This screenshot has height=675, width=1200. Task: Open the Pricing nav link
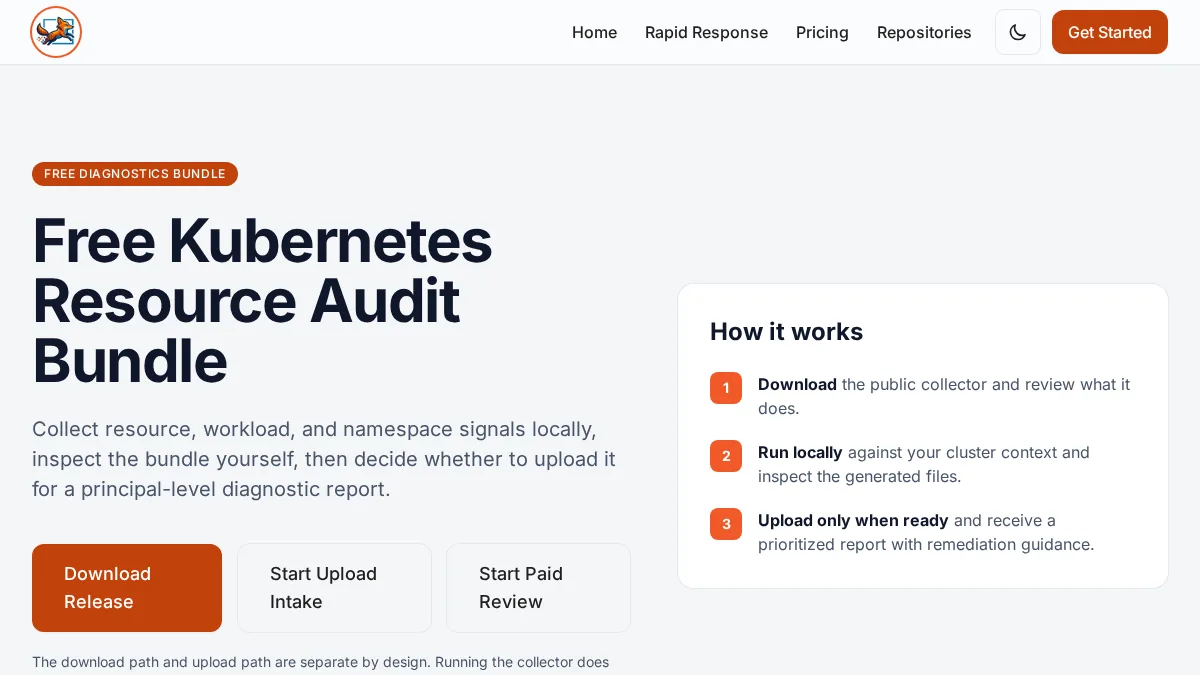point(822,32)
